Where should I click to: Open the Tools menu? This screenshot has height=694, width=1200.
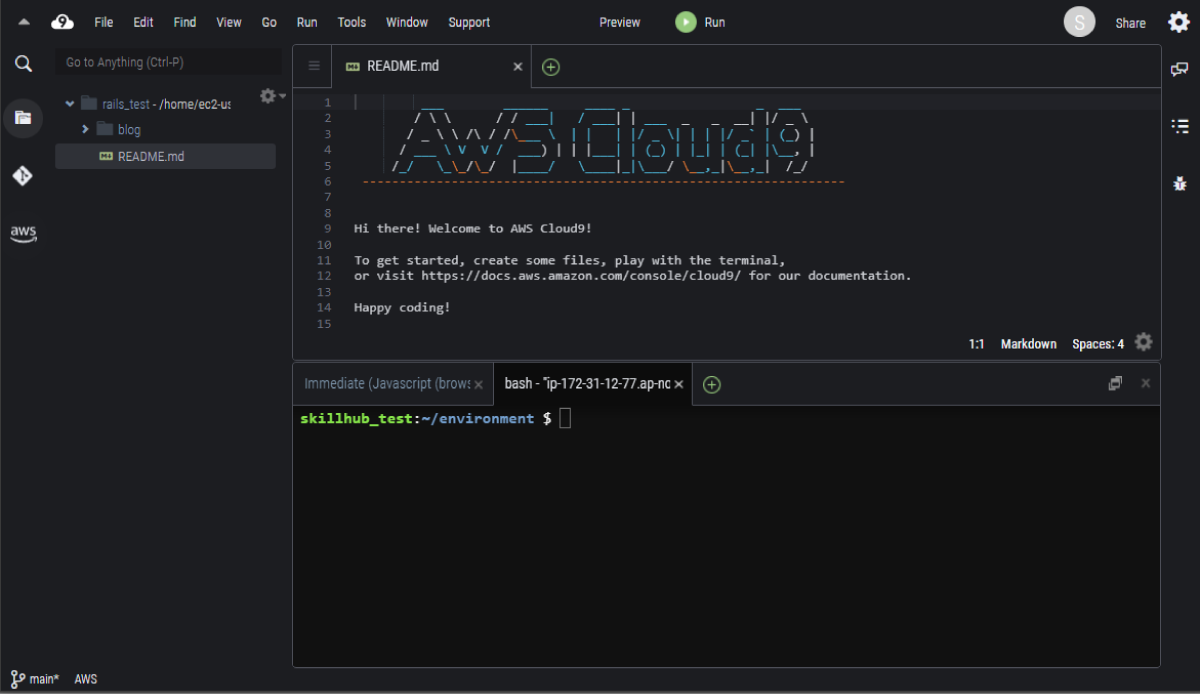tap(352, 22)
